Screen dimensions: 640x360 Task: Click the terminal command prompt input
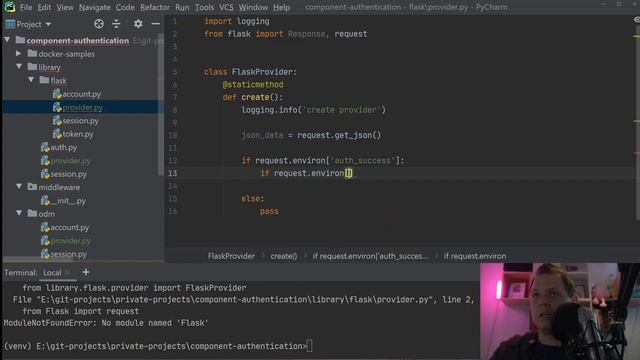click(x=309, y=346)
